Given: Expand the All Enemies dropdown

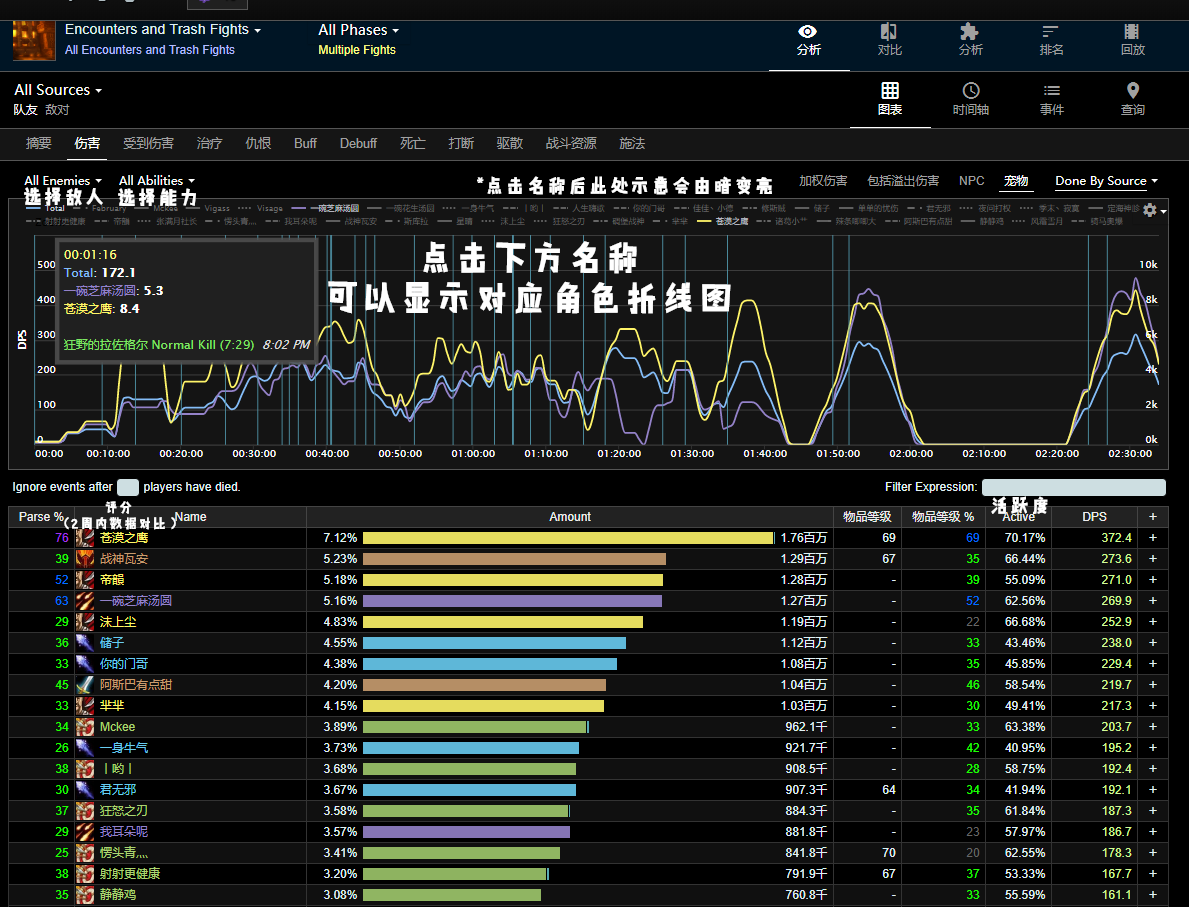Looking at the screenshot, I should tap(62, 181).
